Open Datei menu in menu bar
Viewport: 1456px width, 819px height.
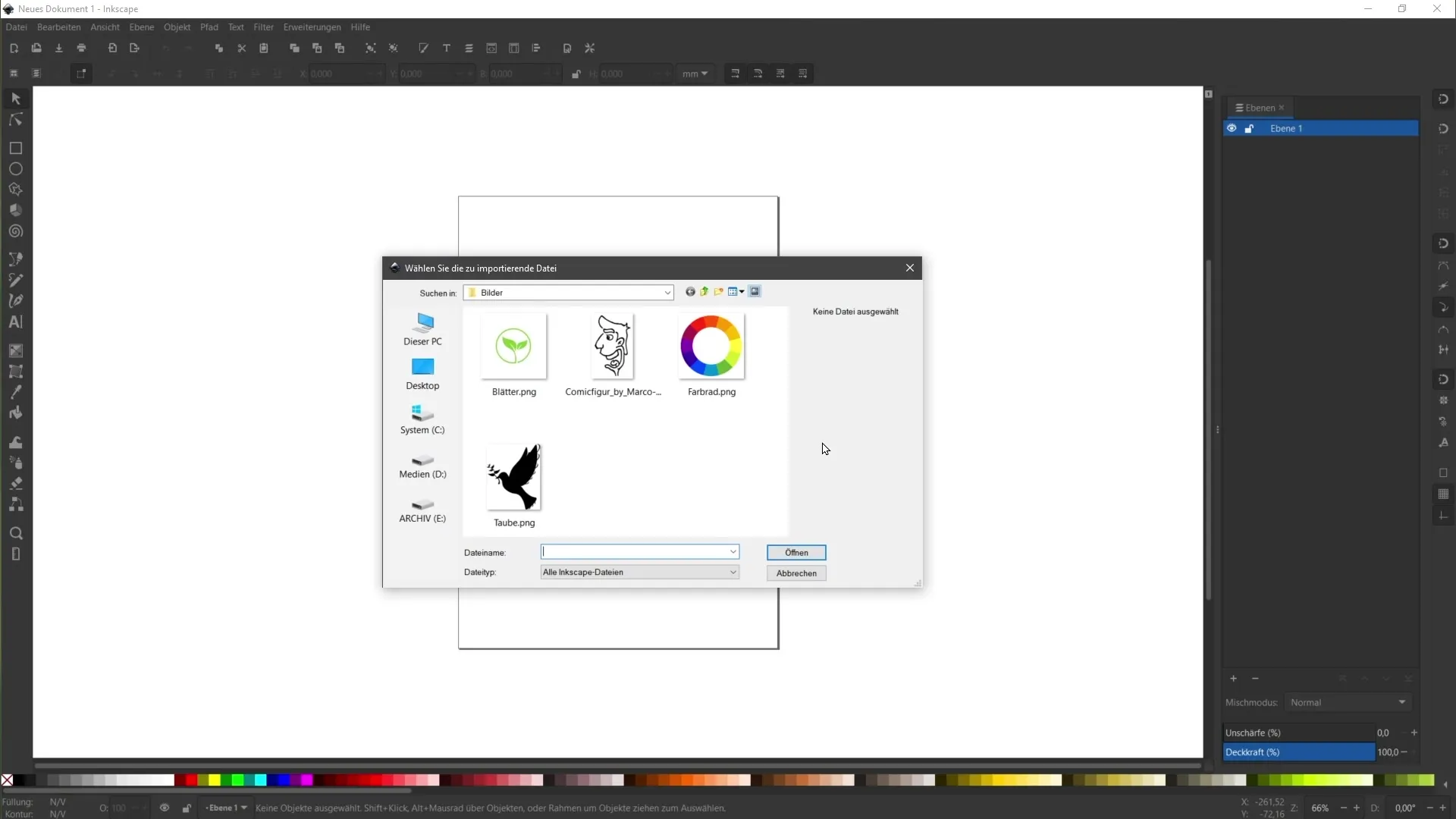point(16,27)
